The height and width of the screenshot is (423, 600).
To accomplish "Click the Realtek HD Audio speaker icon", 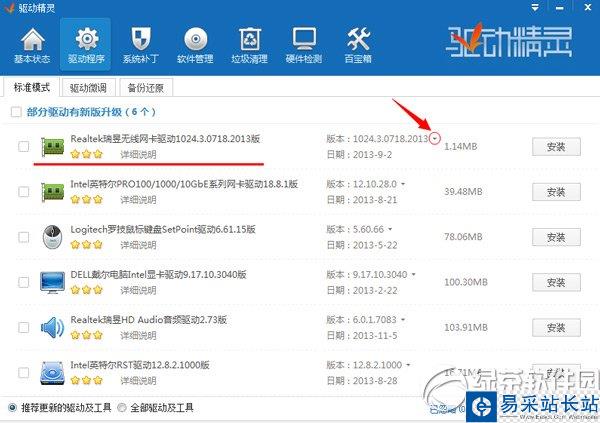I will pyautogui.click(x=52, y=328).
